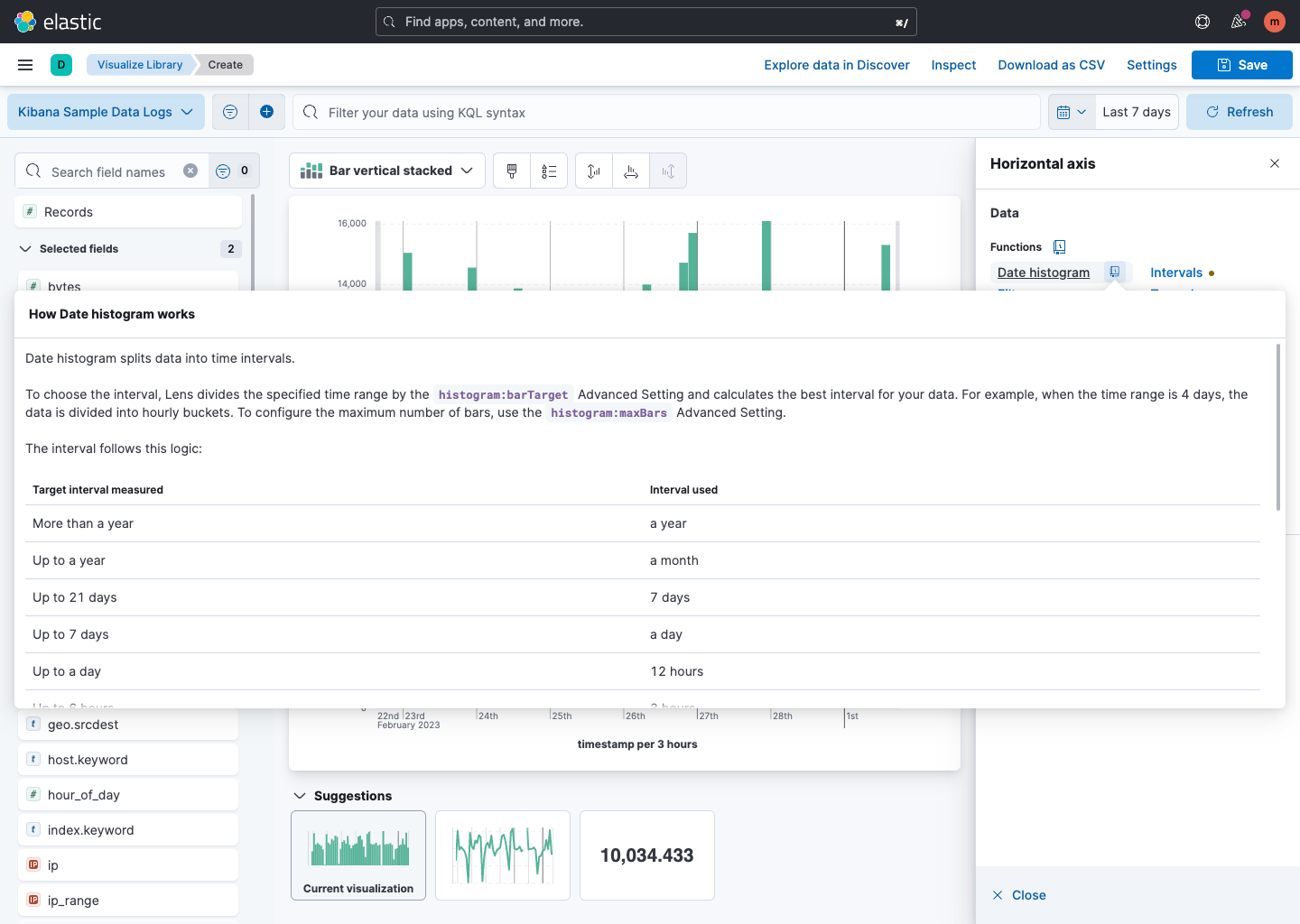
Task: Open Explore data in Discover link
Action: [836, 64]
